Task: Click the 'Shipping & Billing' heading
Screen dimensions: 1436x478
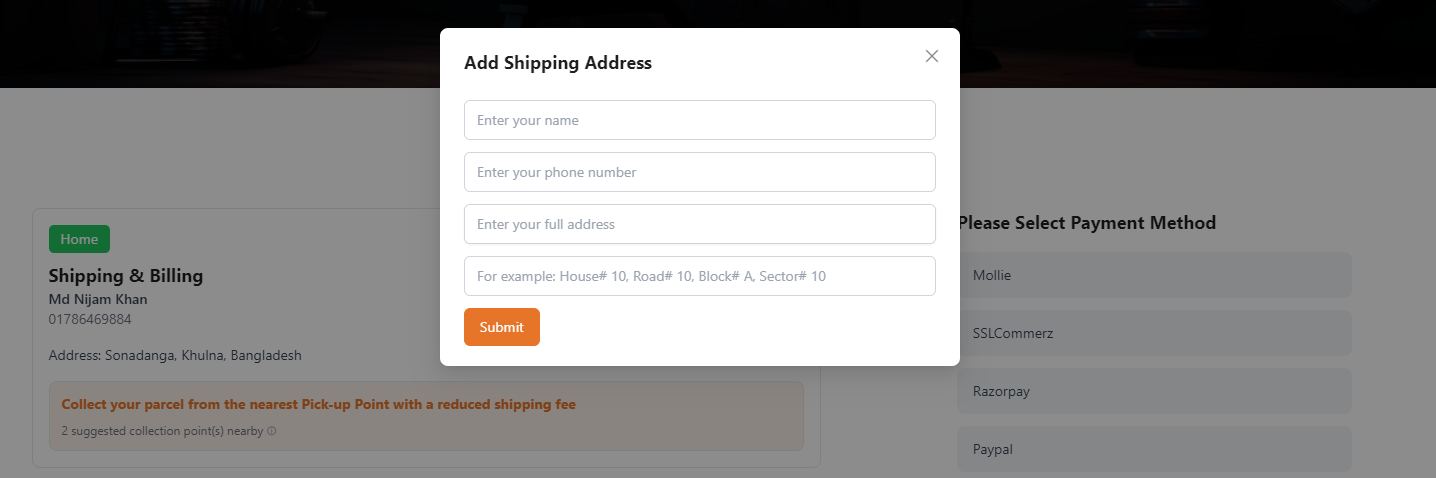Action: pos(126,276)
